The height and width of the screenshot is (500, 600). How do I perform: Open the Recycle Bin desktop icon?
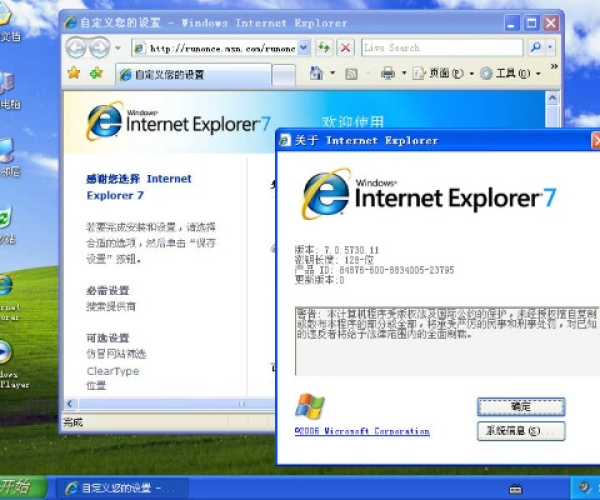(x=6, y=226)
